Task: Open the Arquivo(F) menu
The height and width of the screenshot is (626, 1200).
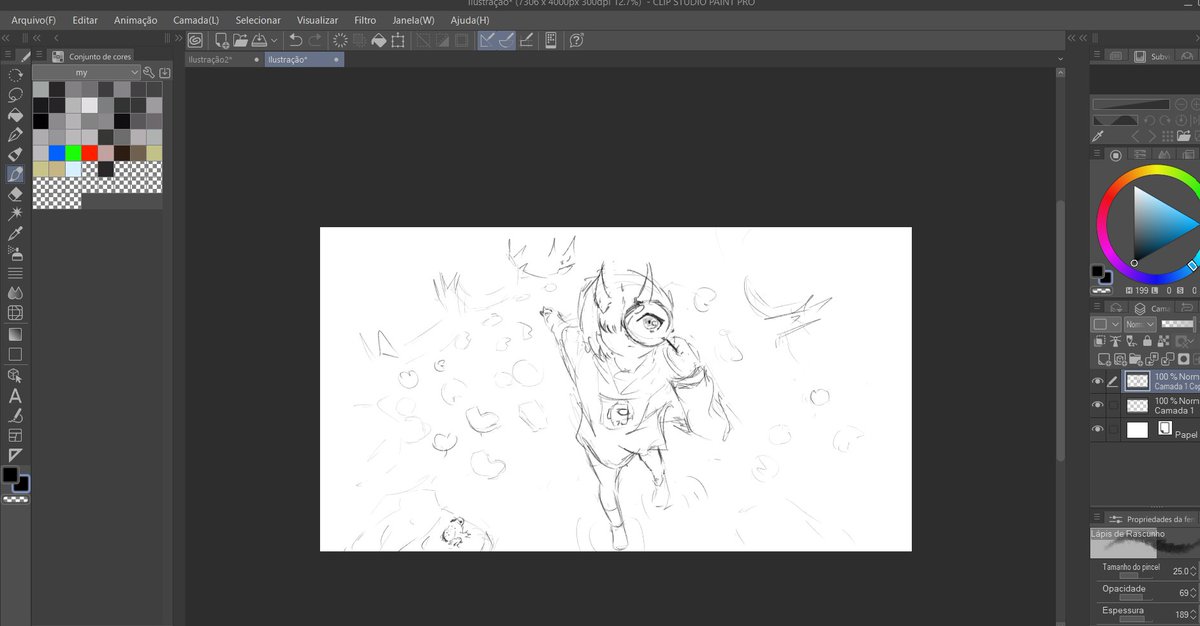Action: point(35,20)
